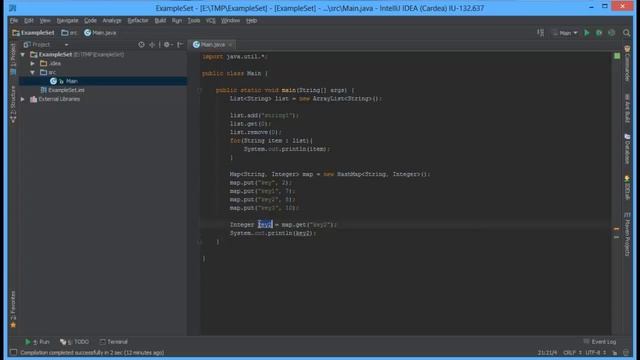Viewport: 640px width, 360px height.
Task: Expand the .idea folder node
Action: pyautogui.click(x=33, y=63)
